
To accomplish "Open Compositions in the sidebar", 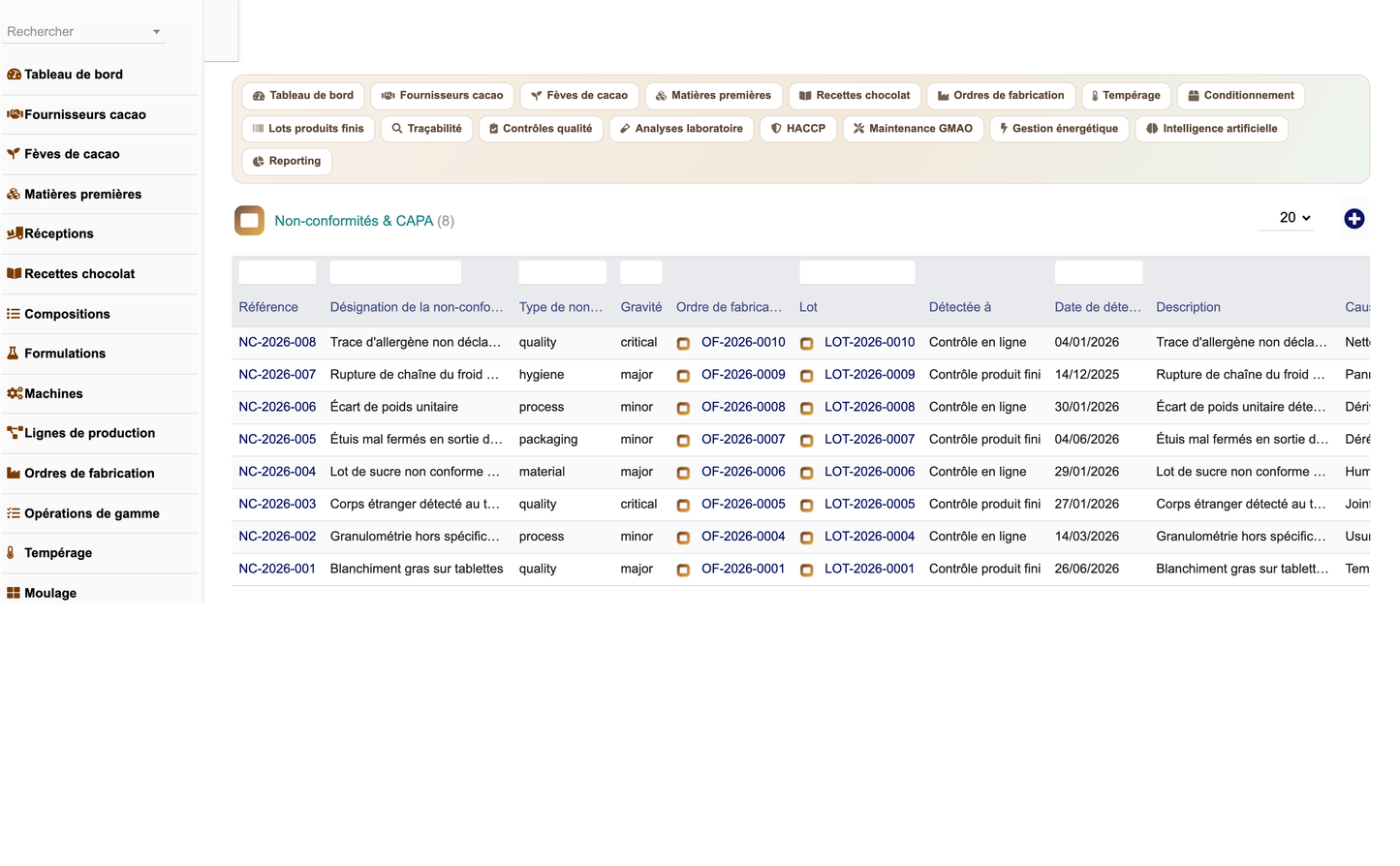I will 67,314.
